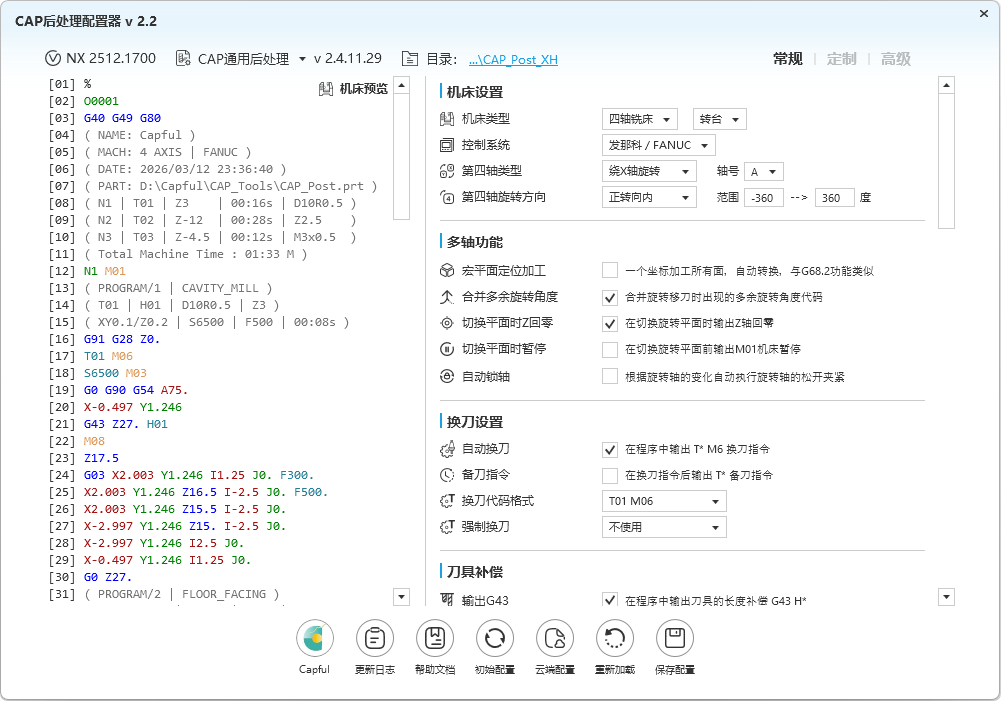
Task: Open the CAP_Post_XH directory link
Action: click(x=513, y=59)
